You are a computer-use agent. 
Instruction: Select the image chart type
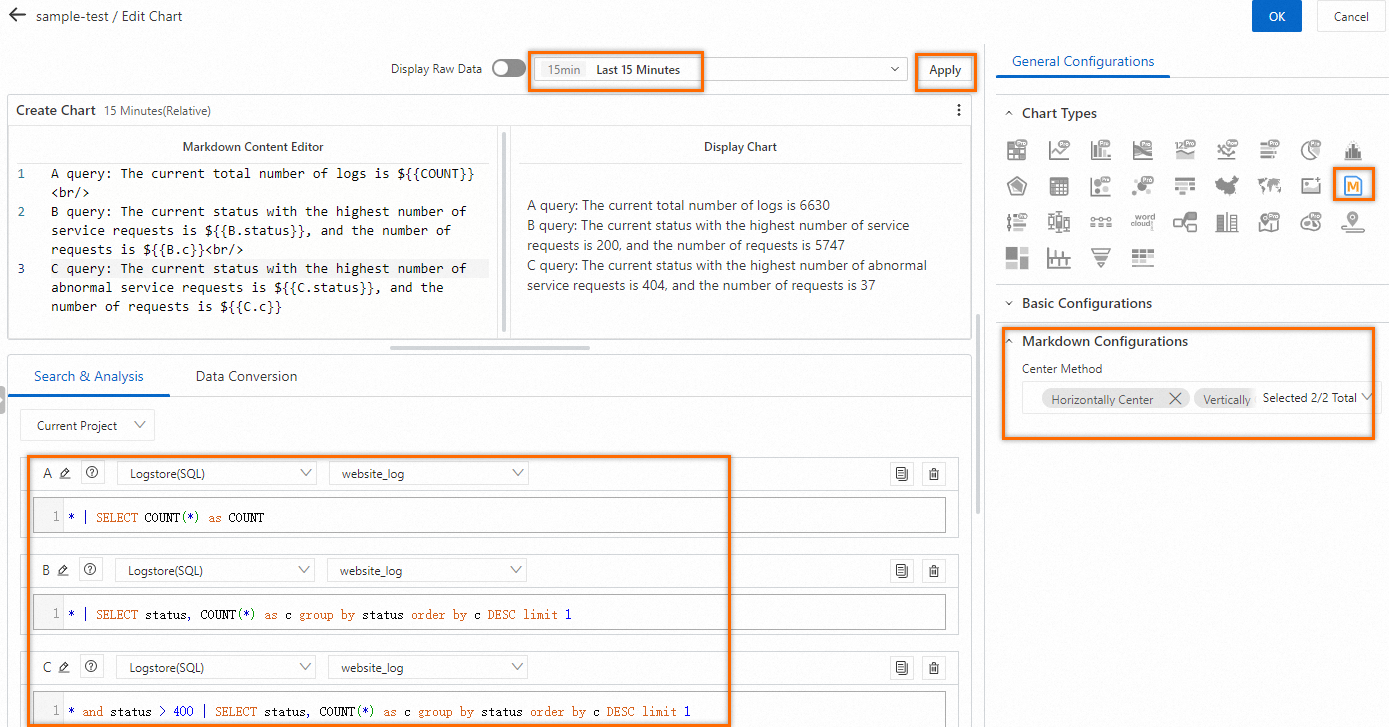1311,186
